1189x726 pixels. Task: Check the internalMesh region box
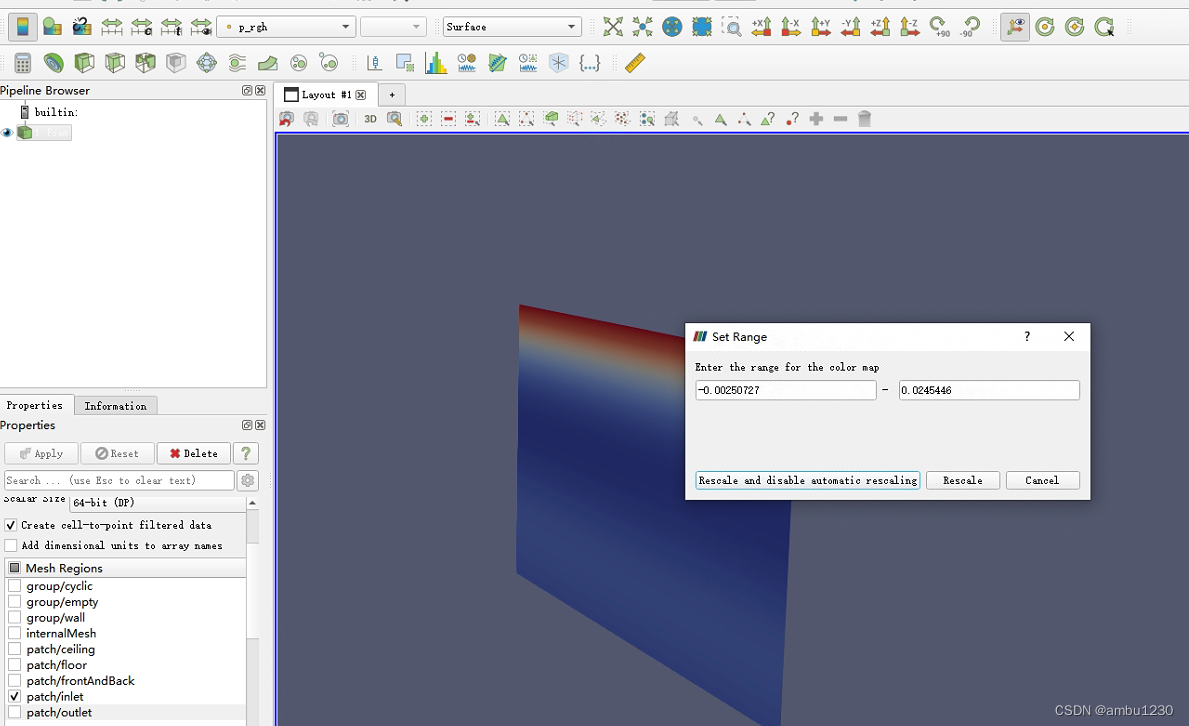pyautogui.click(x=14, y=633)
